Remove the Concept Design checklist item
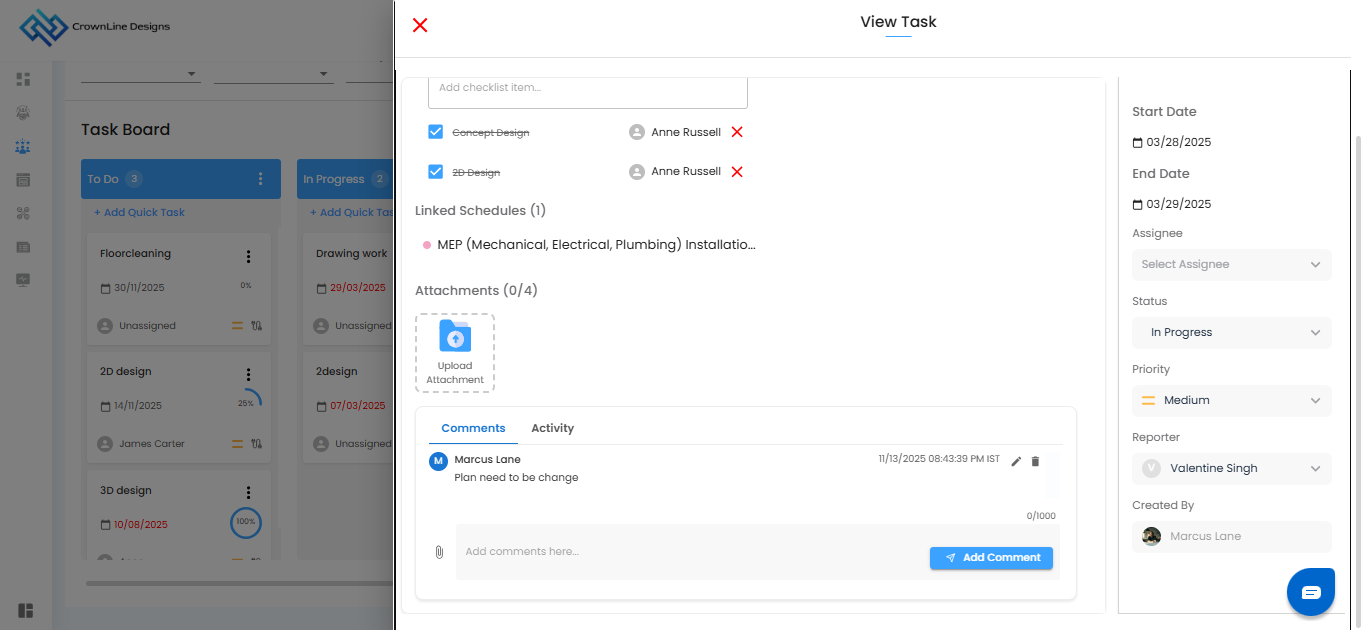 coord(737,132)
